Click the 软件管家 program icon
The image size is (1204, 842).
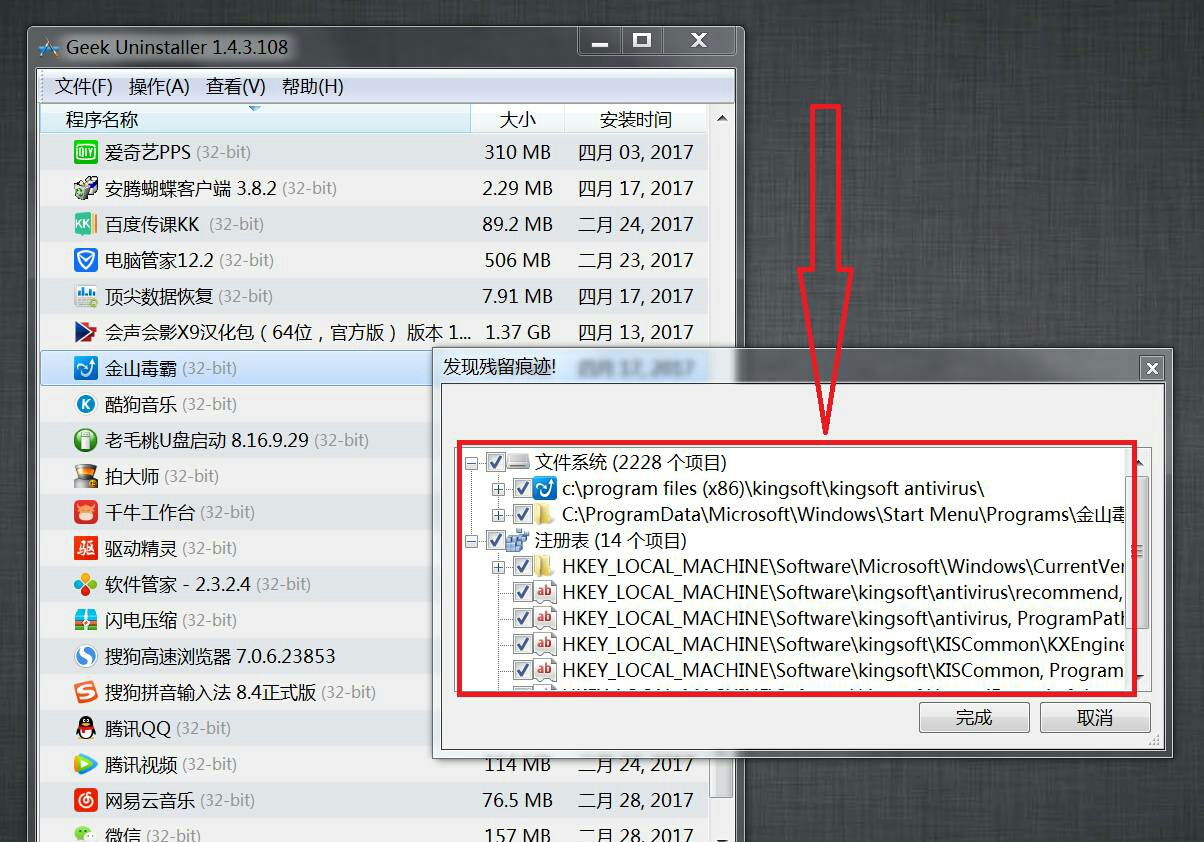(86, 584)
